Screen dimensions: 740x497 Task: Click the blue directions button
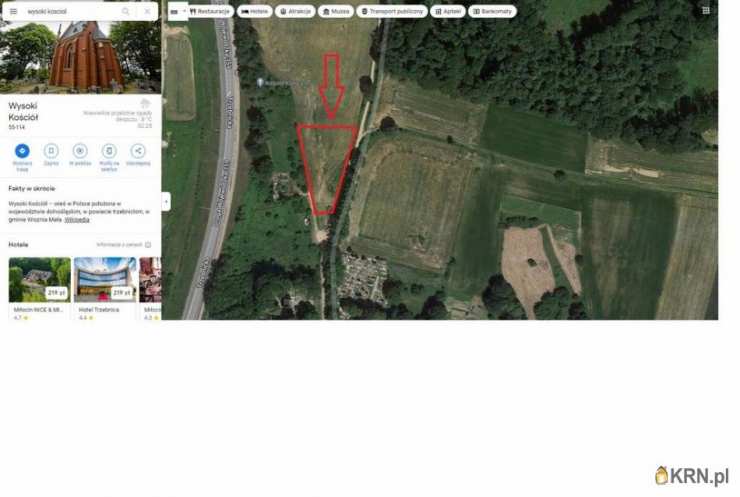pos(22,151)
